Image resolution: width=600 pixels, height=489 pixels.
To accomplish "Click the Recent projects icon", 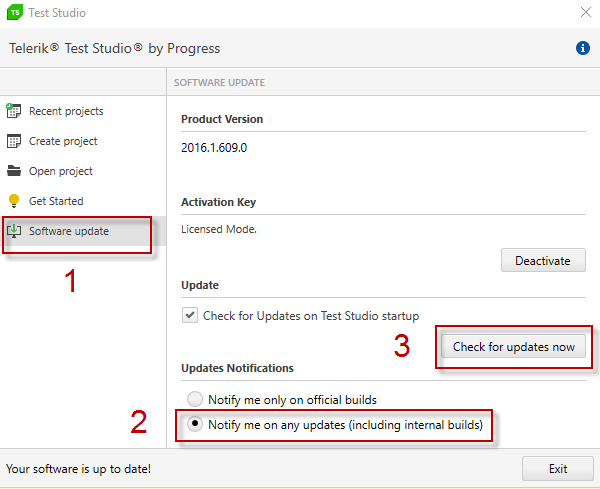I will pos(14,111).
